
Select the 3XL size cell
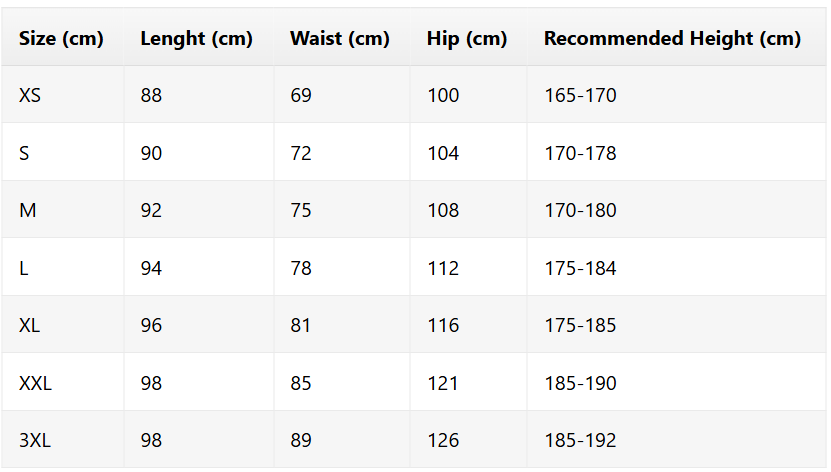35,440
